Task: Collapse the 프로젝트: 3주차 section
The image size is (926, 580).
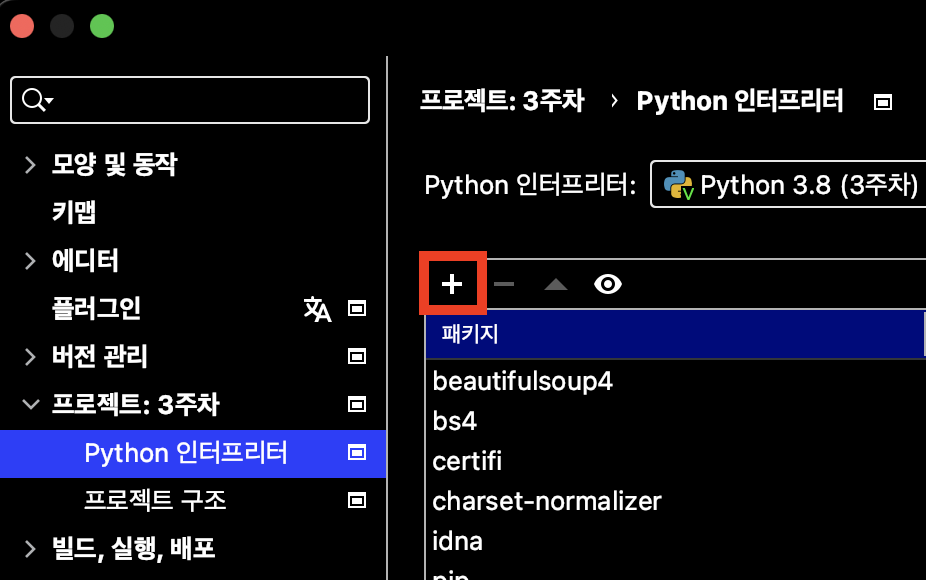Action: tap(30, 405)
